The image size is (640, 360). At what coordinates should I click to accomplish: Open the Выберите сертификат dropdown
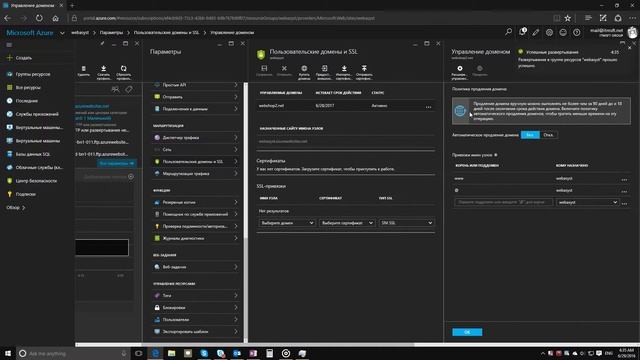(347, 223)
